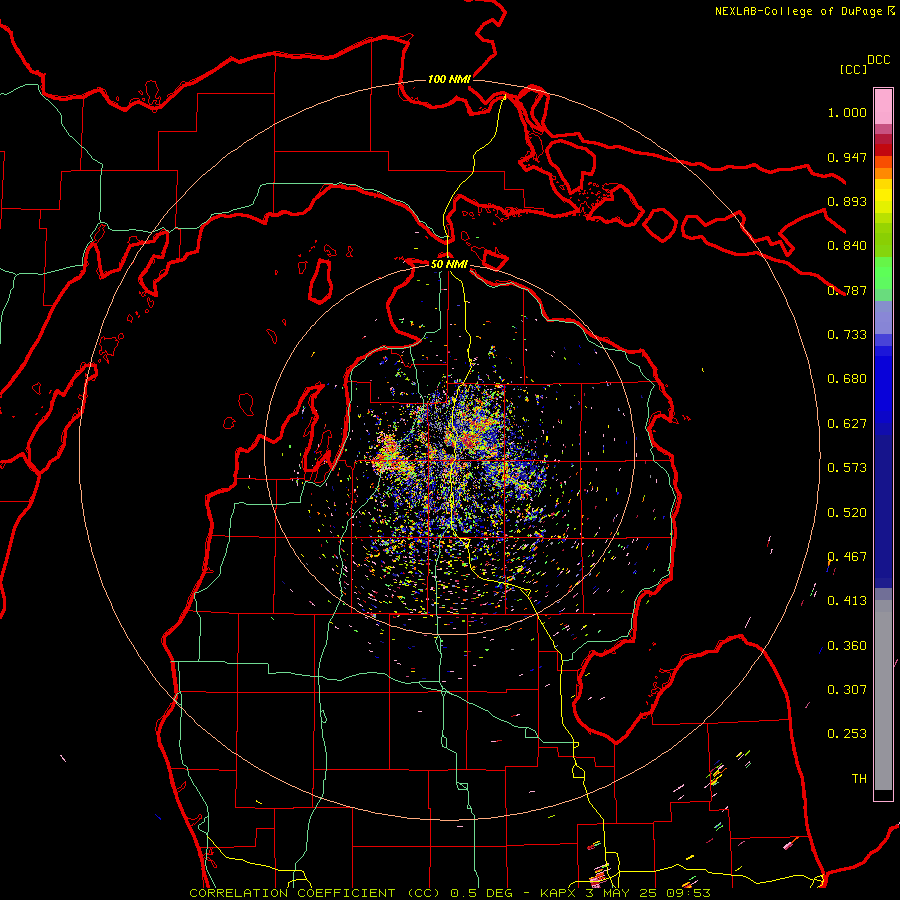Select the DCC product label
900x900 pixels.
point(879,60)
